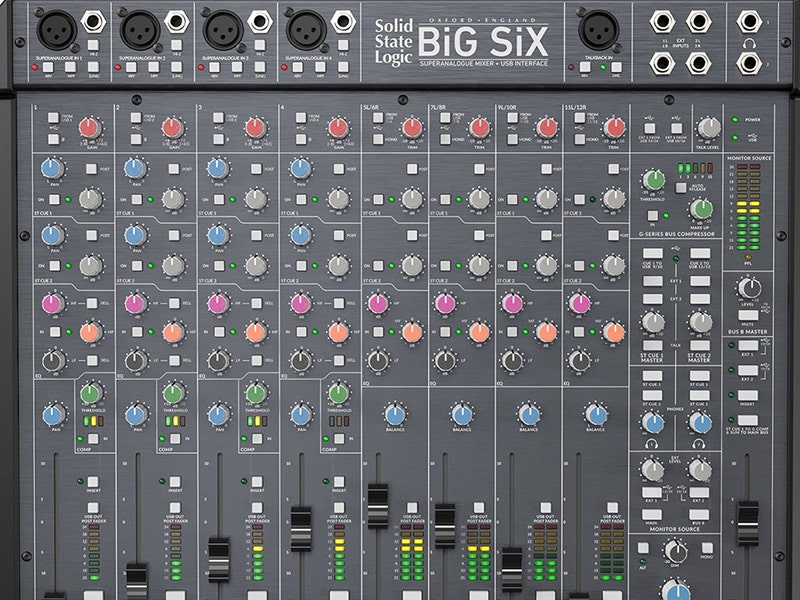Click the green compressor Threshold knob on channel 2

coord(173,393)
